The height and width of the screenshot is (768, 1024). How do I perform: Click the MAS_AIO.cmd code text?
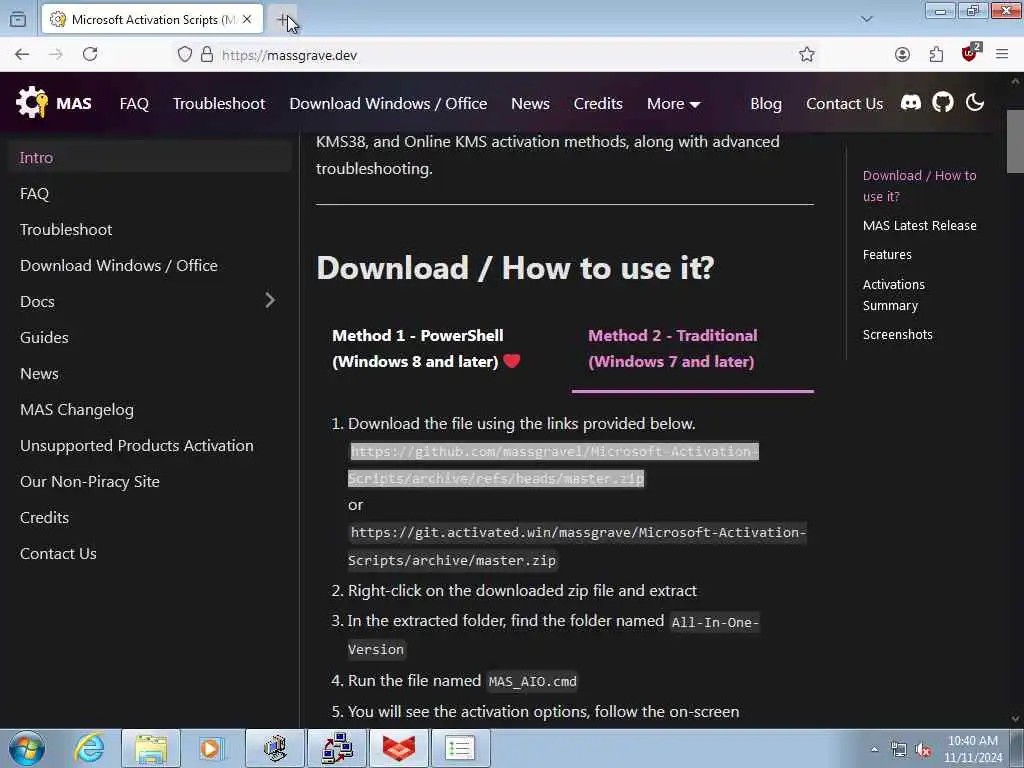(532, 682)
